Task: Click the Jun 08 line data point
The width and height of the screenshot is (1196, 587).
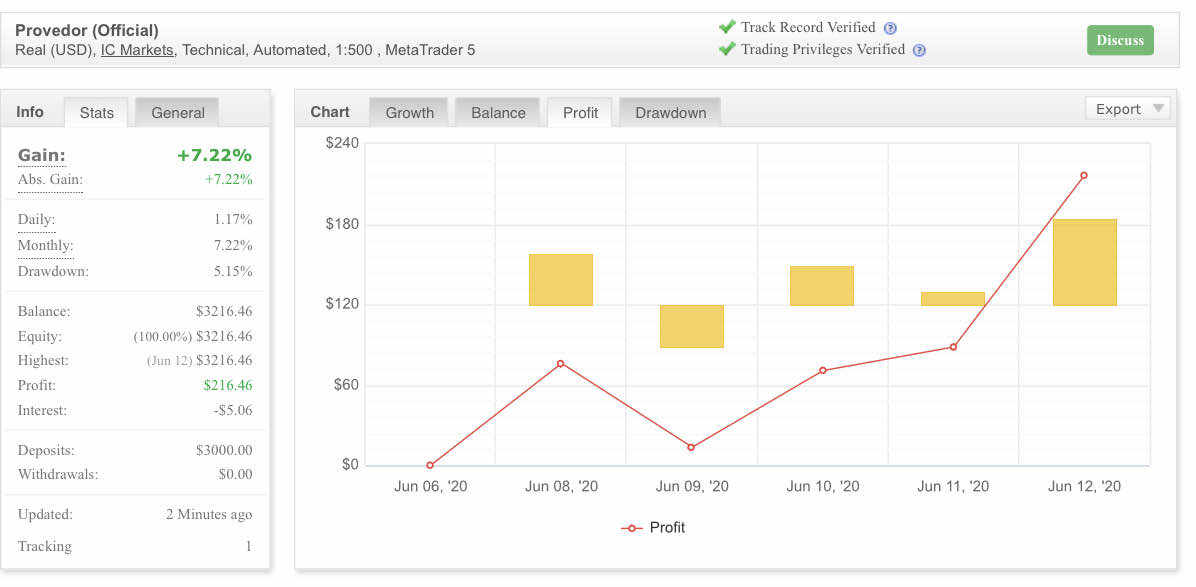Action: click(560, 363)
